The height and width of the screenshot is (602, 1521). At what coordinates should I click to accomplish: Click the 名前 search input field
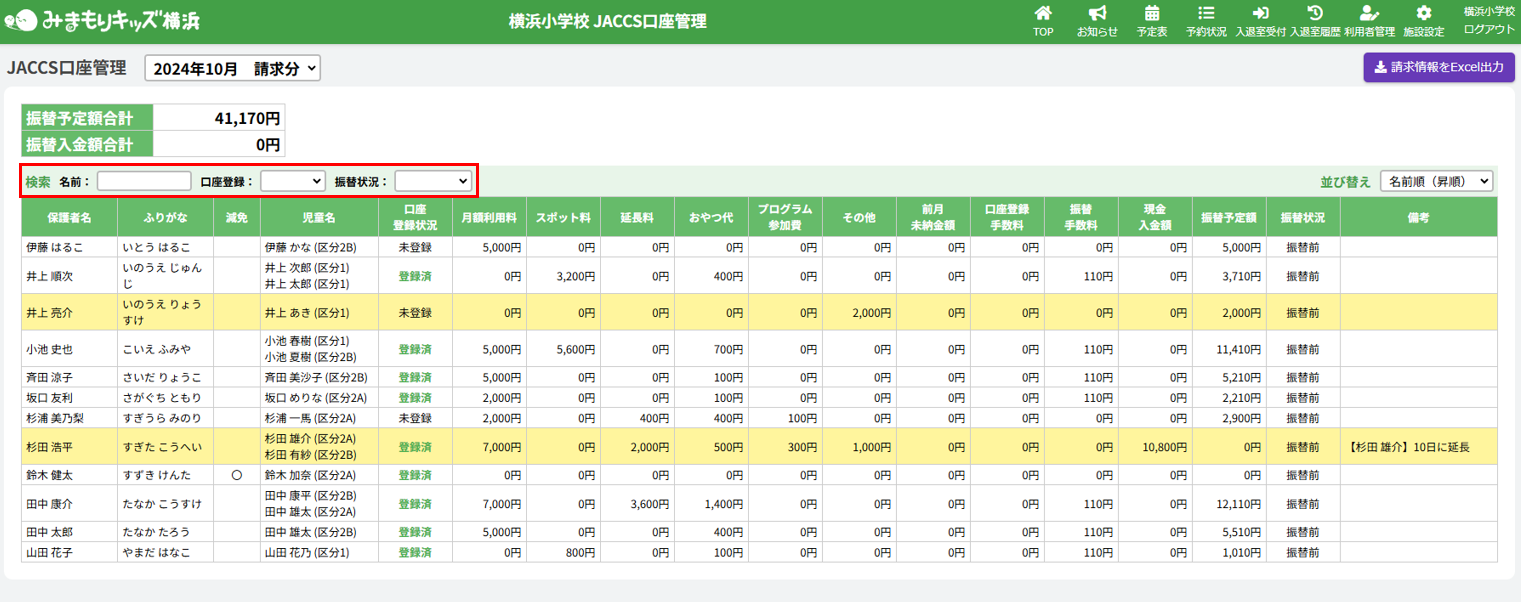(x=144, y=181)
